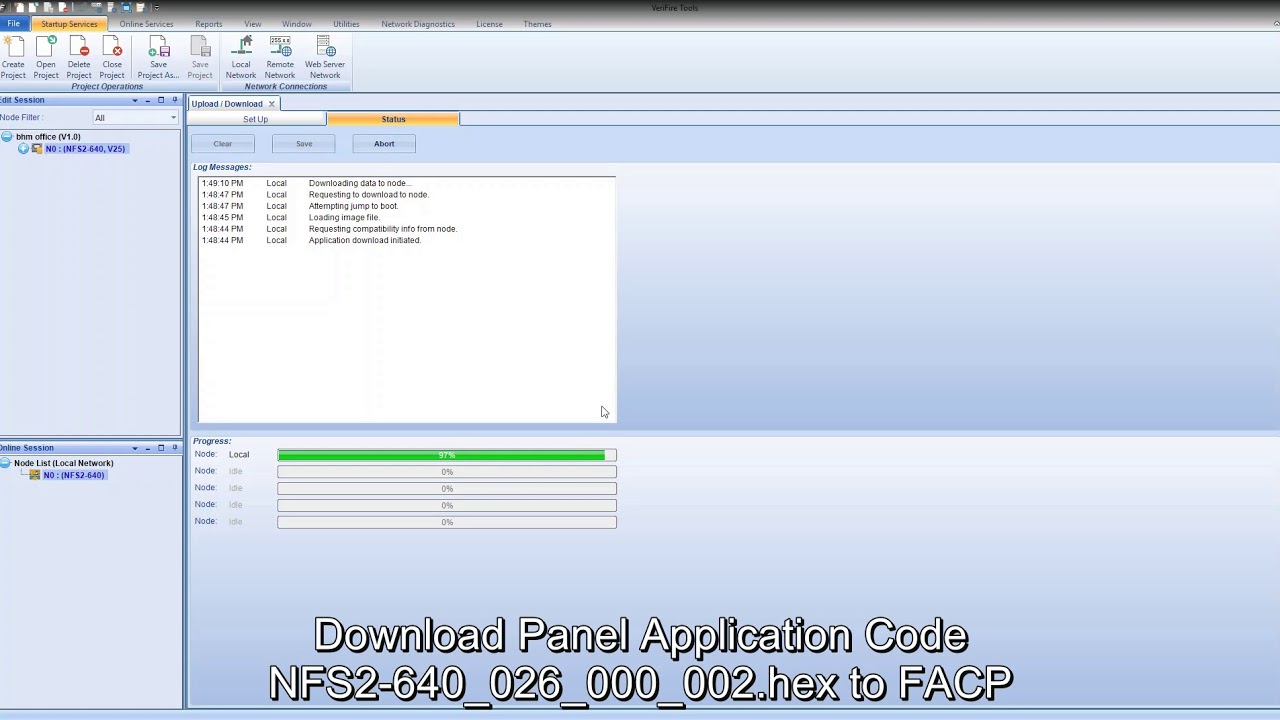Click the Clear log button

(x=223, y=144)
